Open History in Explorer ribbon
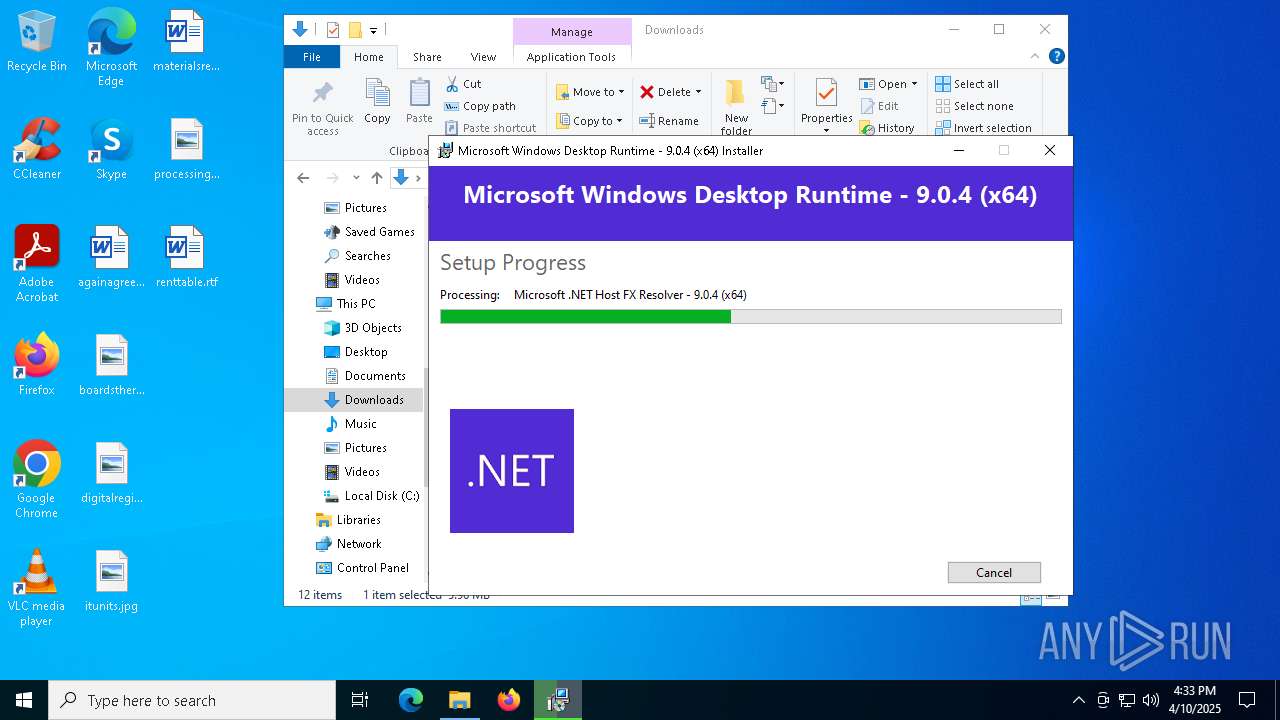 coord(887,128)
